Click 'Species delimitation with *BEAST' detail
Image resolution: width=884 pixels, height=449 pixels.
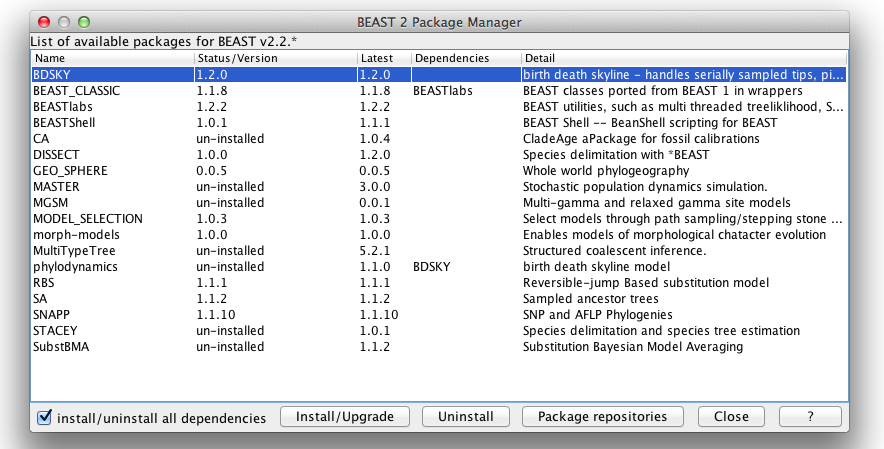tap(616, 155)
